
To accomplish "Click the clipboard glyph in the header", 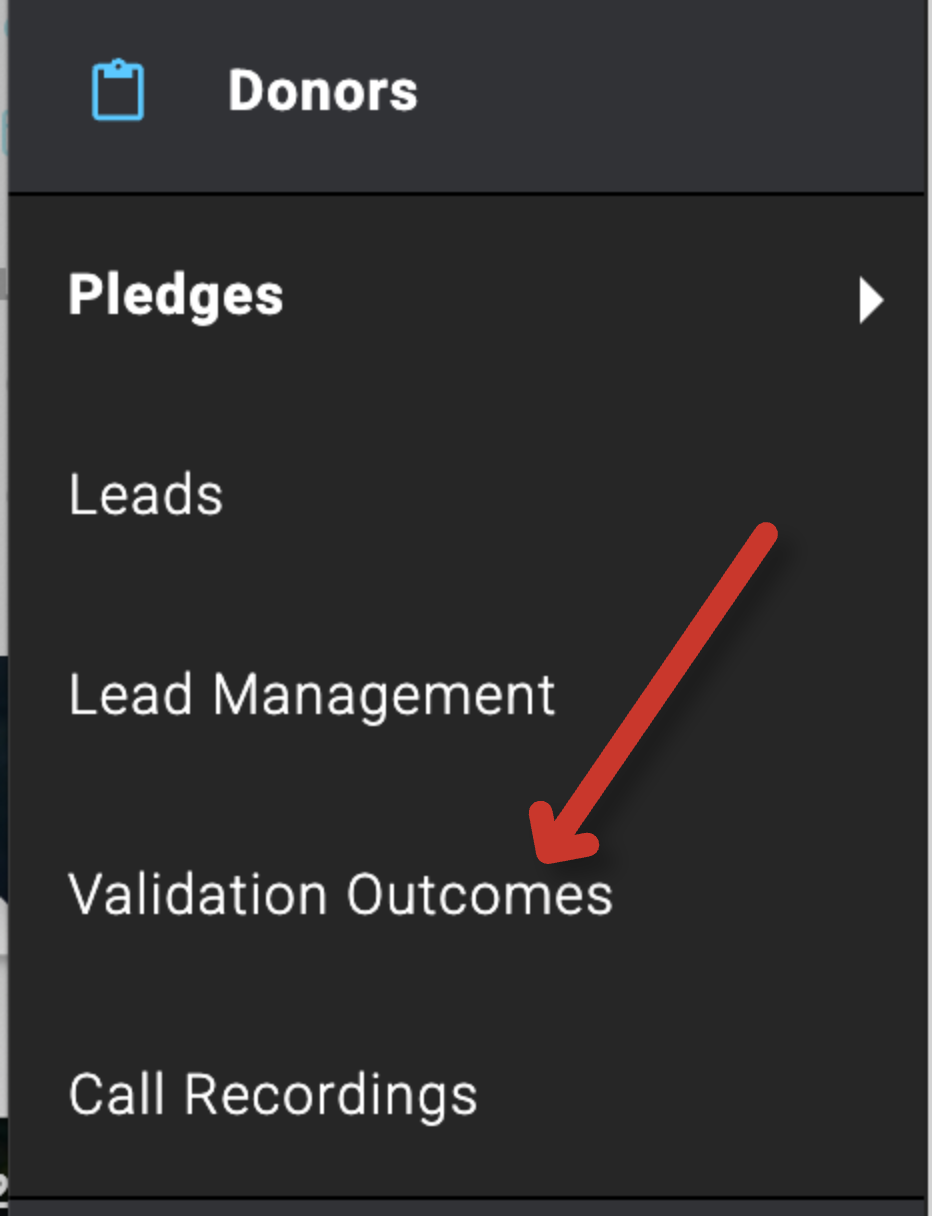I will click(x=119, y=91).
